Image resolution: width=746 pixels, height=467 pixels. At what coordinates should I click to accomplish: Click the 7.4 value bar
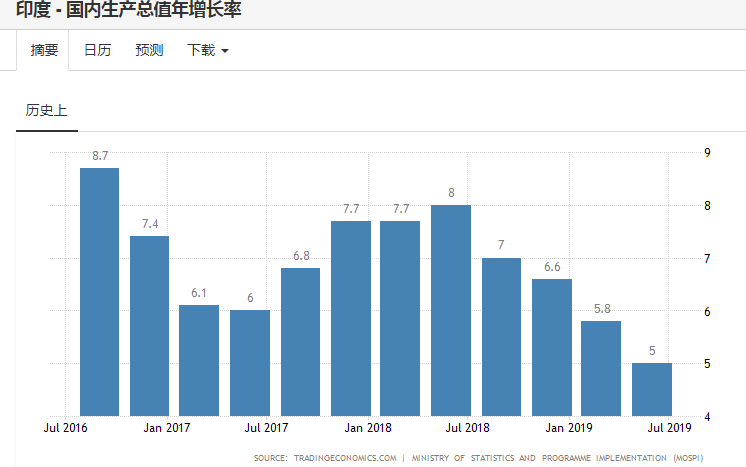click(149, 326)
